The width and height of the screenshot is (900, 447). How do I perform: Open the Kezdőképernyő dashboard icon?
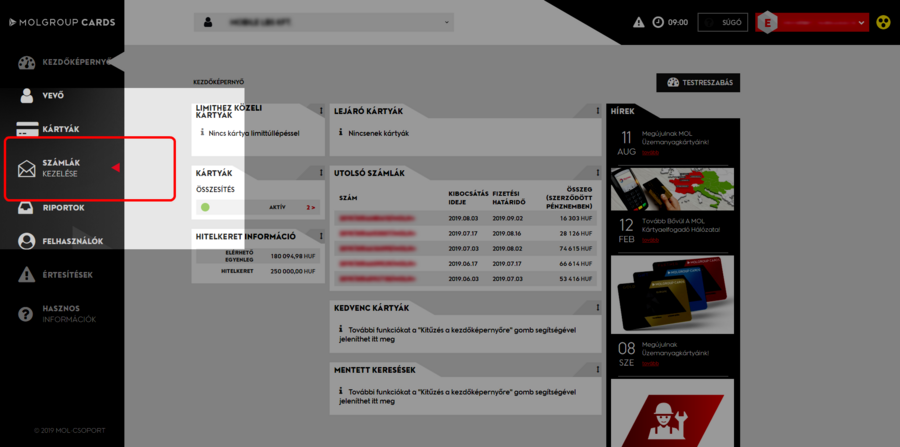[x=27, y=62]
